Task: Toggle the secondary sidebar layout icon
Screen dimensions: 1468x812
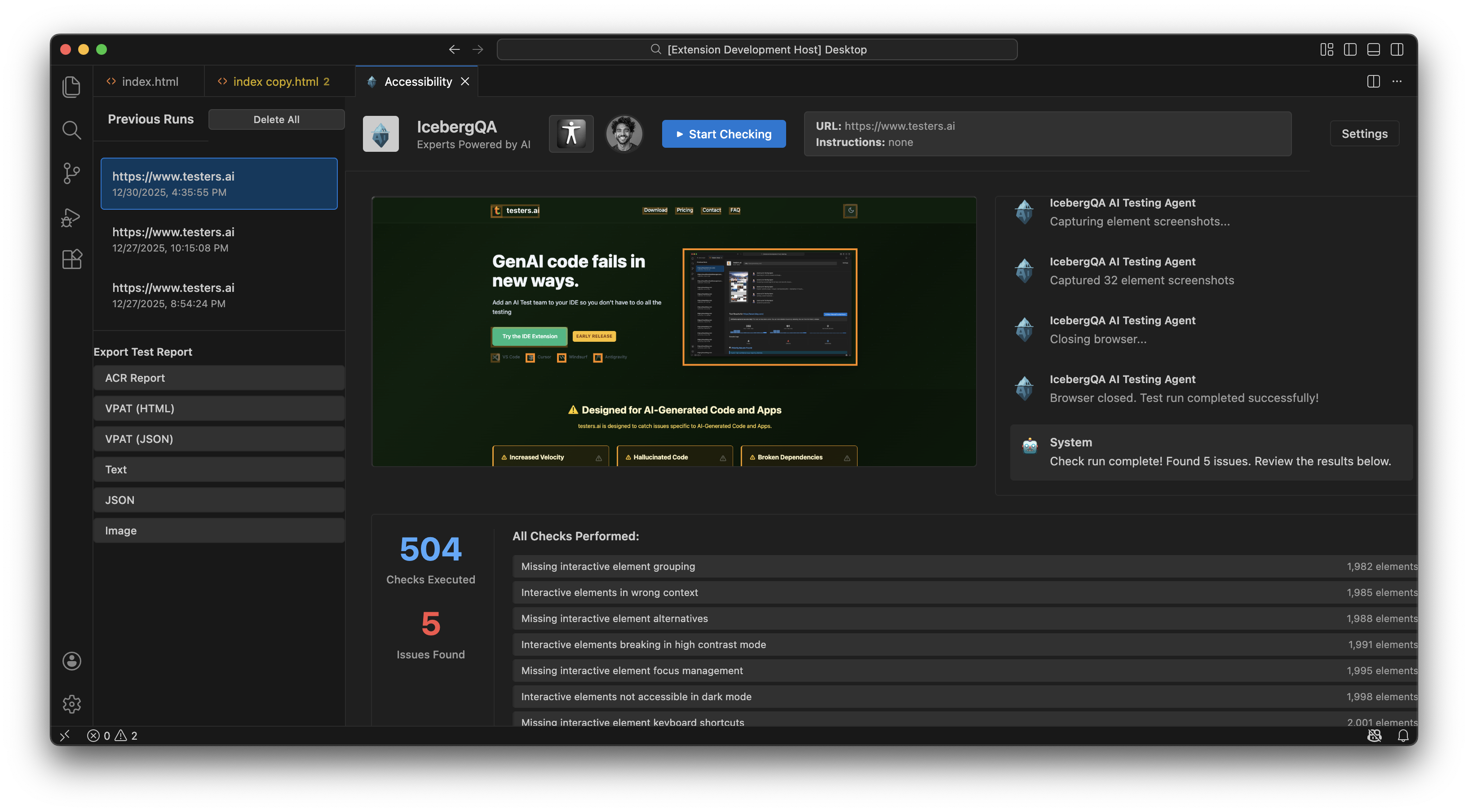Action: click(1397, 49)
